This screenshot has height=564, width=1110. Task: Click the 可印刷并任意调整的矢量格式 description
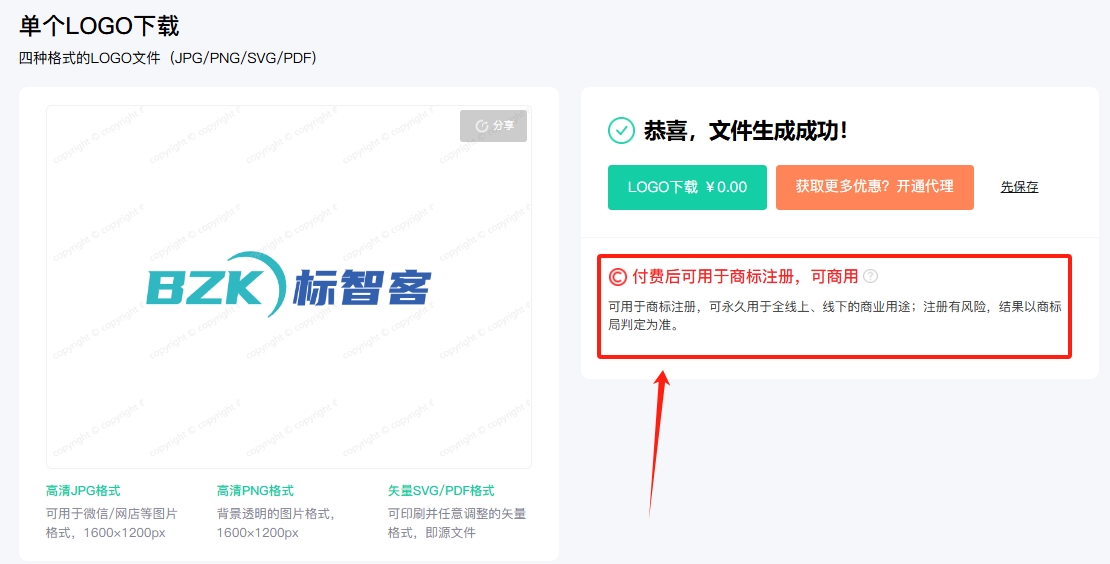[x=457, y=523]
